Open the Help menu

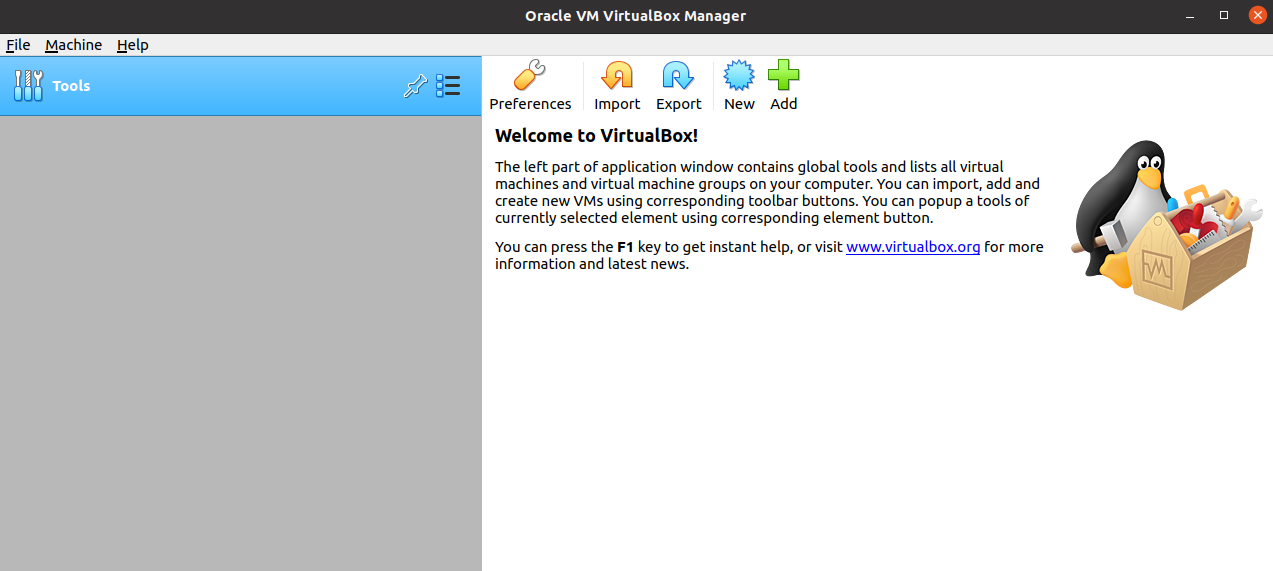click(x=132, y=45)
